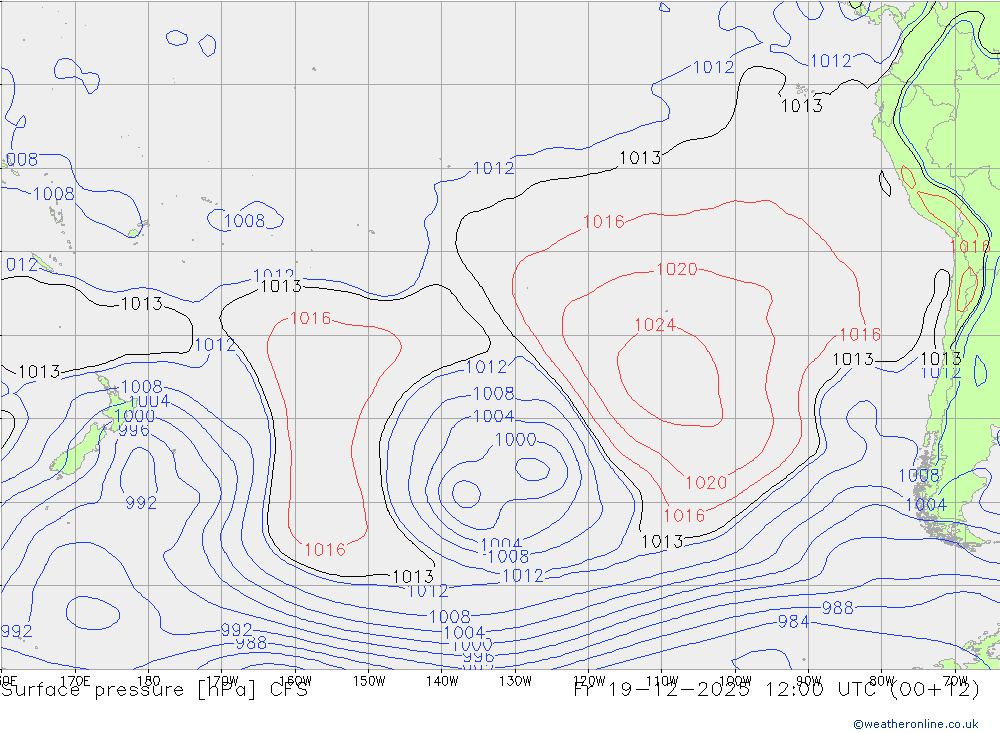Viewport: 1000px width, 733px height.
Task: Click the 1008 label off southern Chile
Action: pyautogui.click(x=918, y=475)
